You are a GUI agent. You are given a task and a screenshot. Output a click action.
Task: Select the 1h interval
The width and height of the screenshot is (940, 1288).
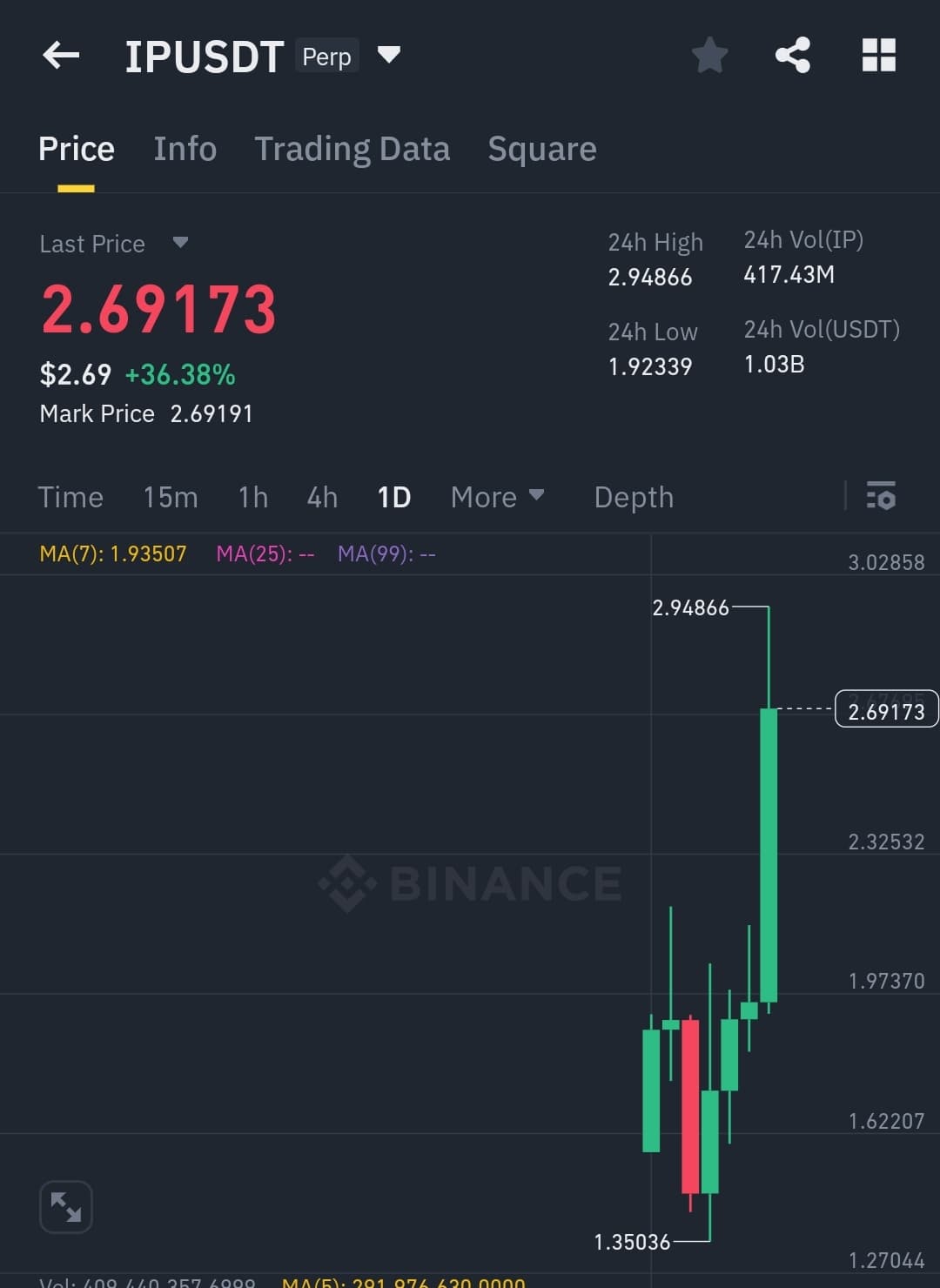pyautogui.click(x=253, y=497)
